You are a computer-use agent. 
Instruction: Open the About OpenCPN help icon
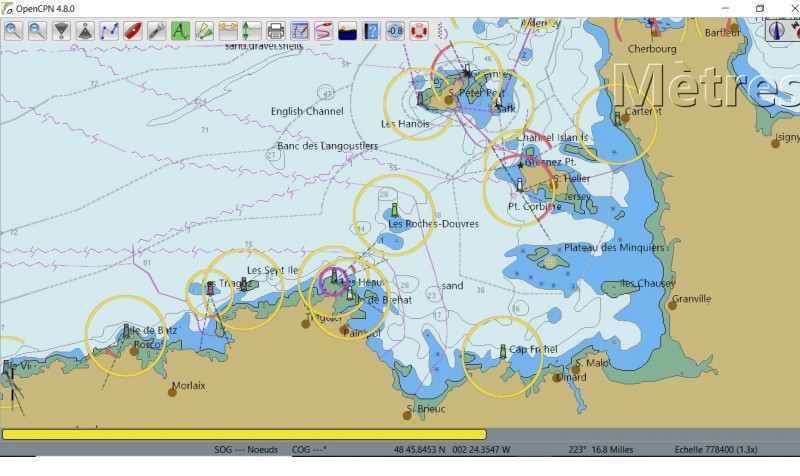click(x=372, y=30)
